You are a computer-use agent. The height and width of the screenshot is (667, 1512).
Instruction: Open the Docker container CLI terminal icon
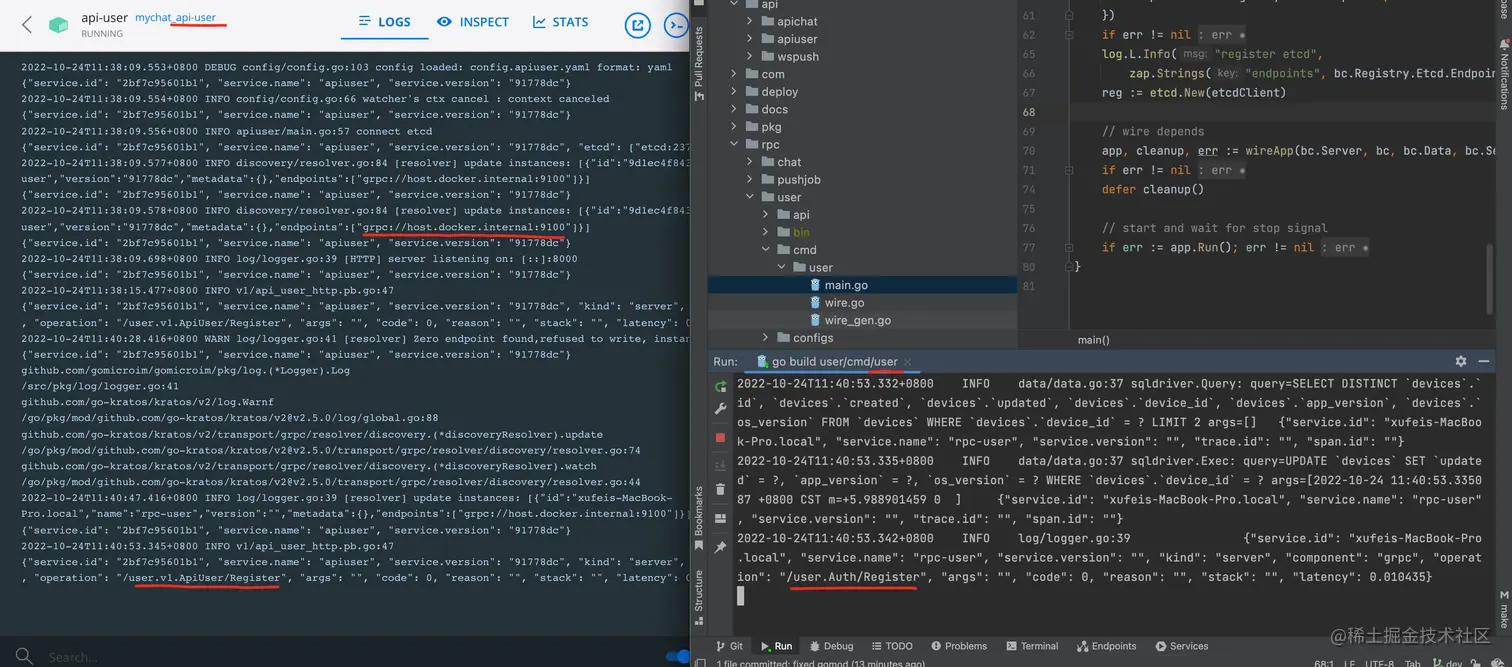[x=678, y=26]
